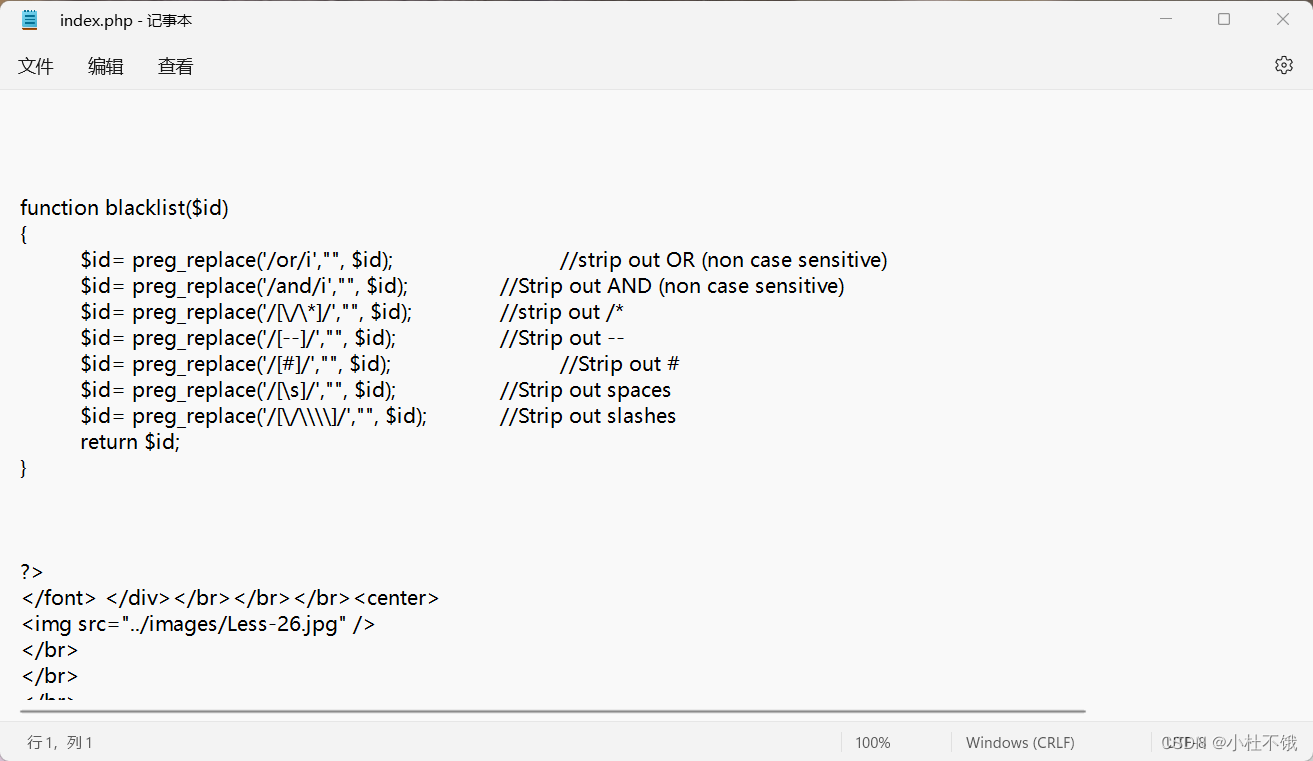Image resolution: width=1313 pixels, height=761 pixels.
Task: Open the 查看 (View) menu
Action: point(175,65)
